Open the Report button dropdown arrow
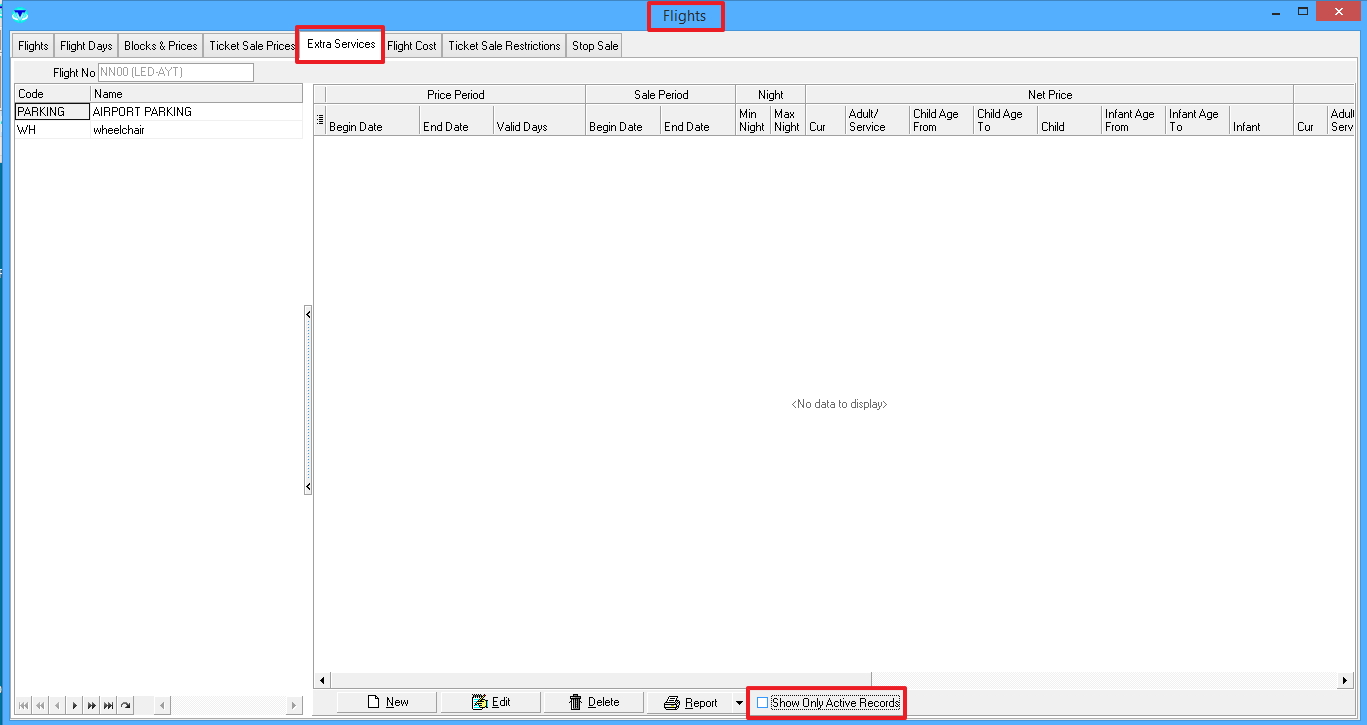 (739, 703)
